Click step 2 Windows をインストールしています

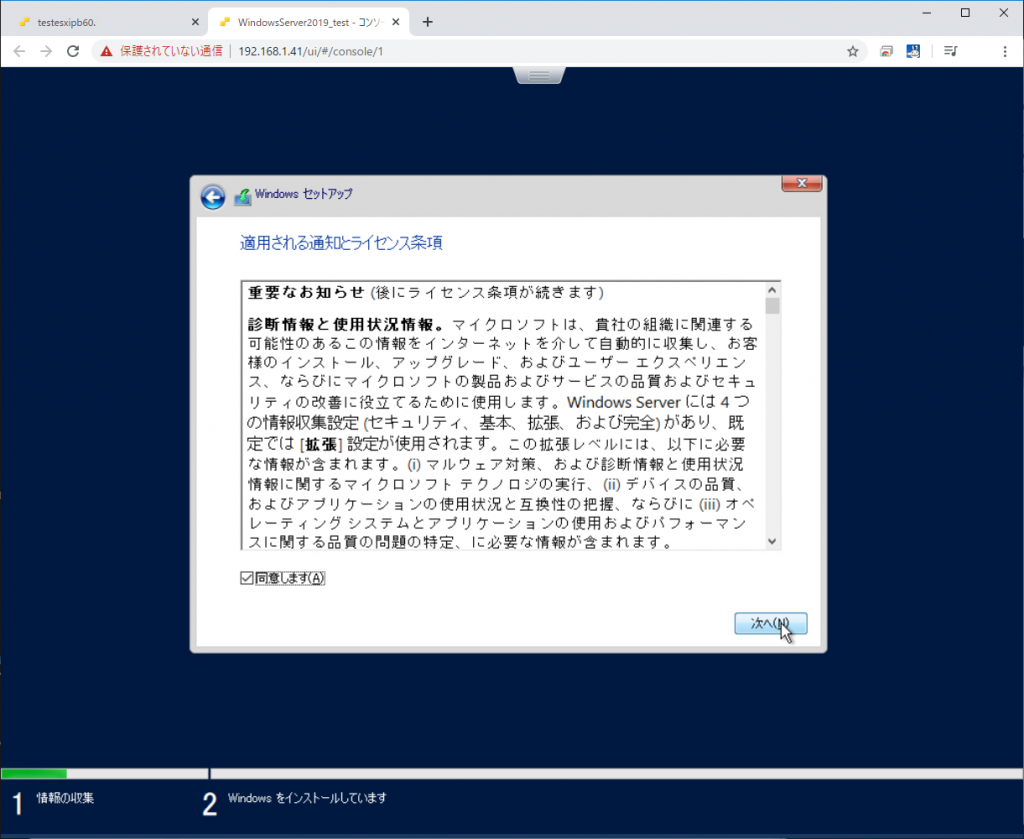307,798
